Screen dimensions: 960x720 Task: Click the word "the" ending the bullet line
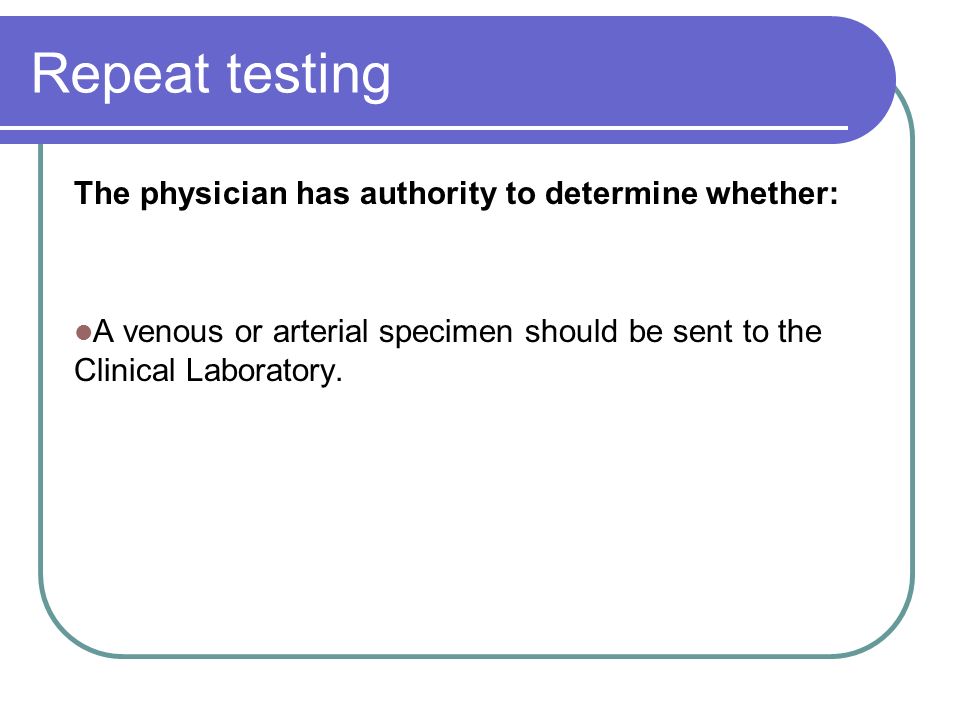coord(800,331)
